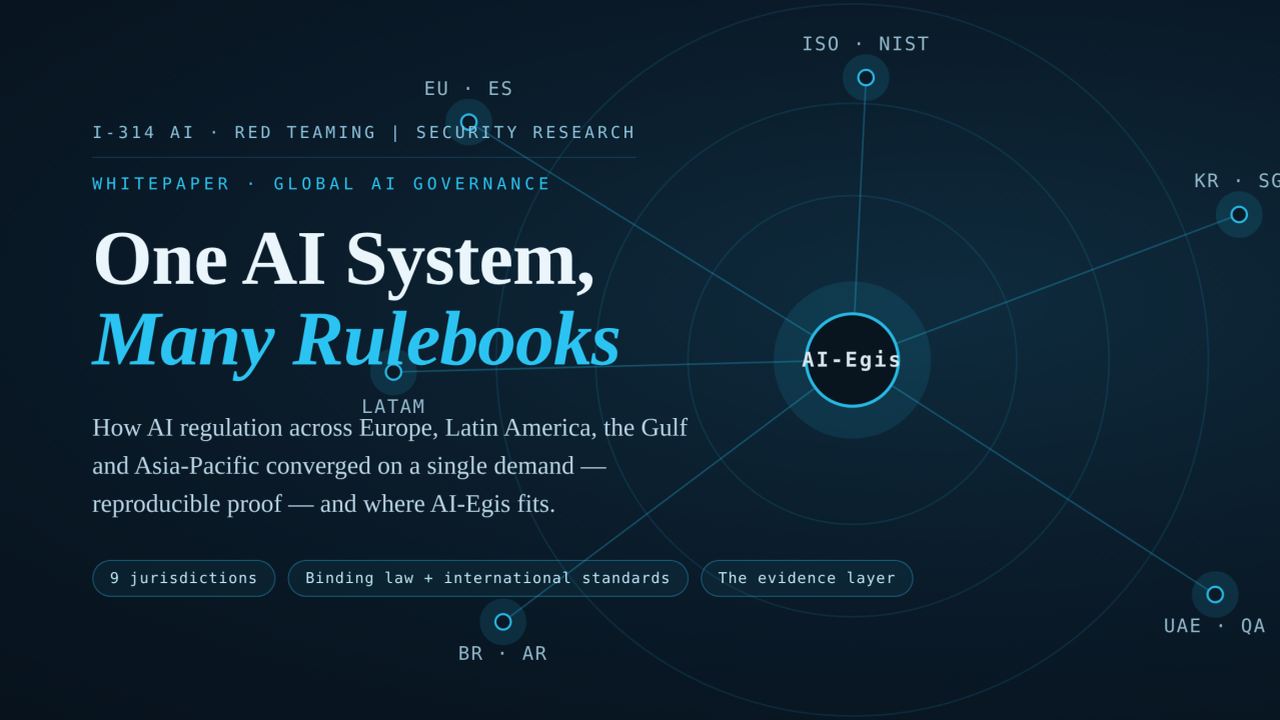Image resolution: width=1280 pixels, height=720 pixels.
Task: Select the UAE · QA node circle
Action: 1215,594
